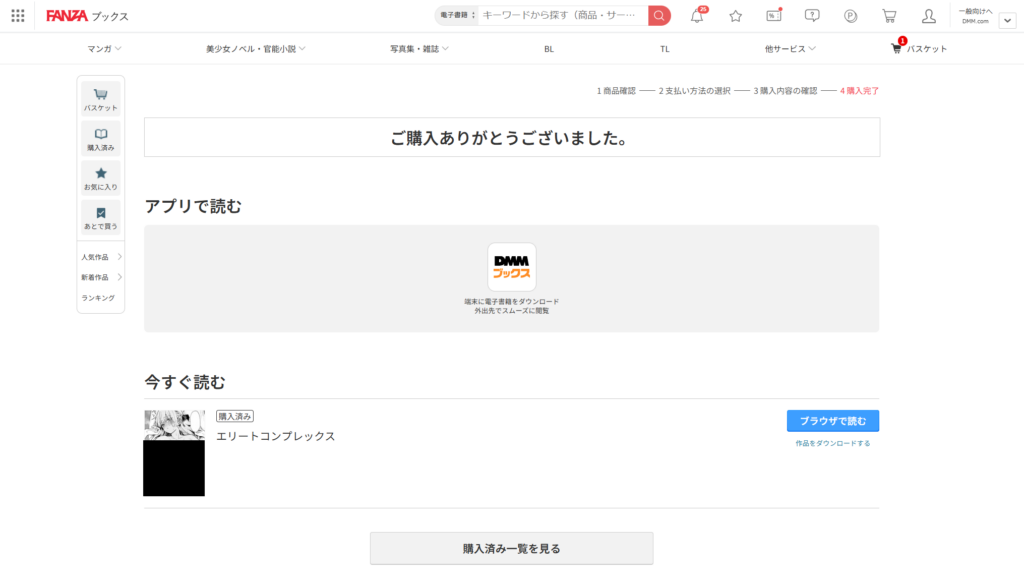This screenshot has height=584, width=1024.
Task: Open the coupon icon in header
Action: click(774, 16)
